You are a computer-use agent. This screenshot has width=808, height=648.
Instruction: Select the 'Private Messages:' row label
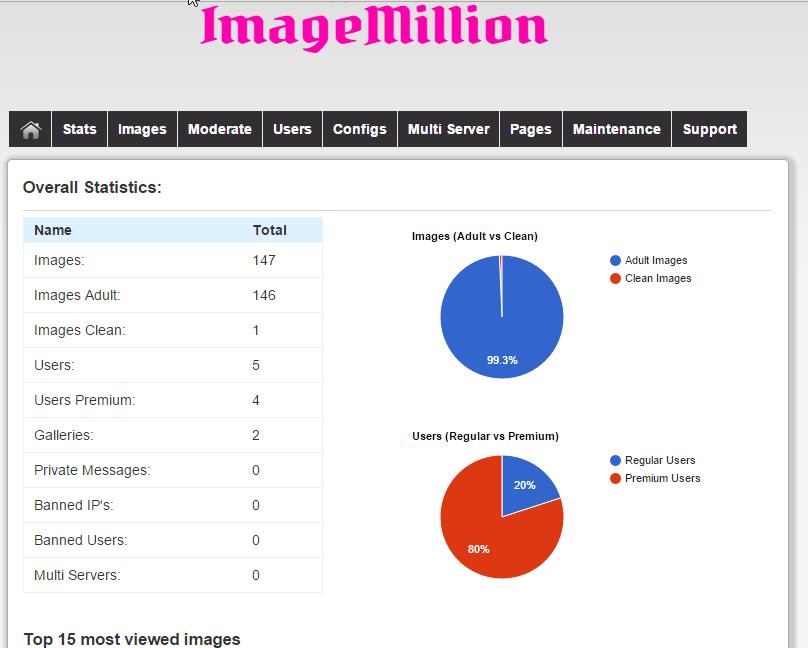(x=92, y=470)
